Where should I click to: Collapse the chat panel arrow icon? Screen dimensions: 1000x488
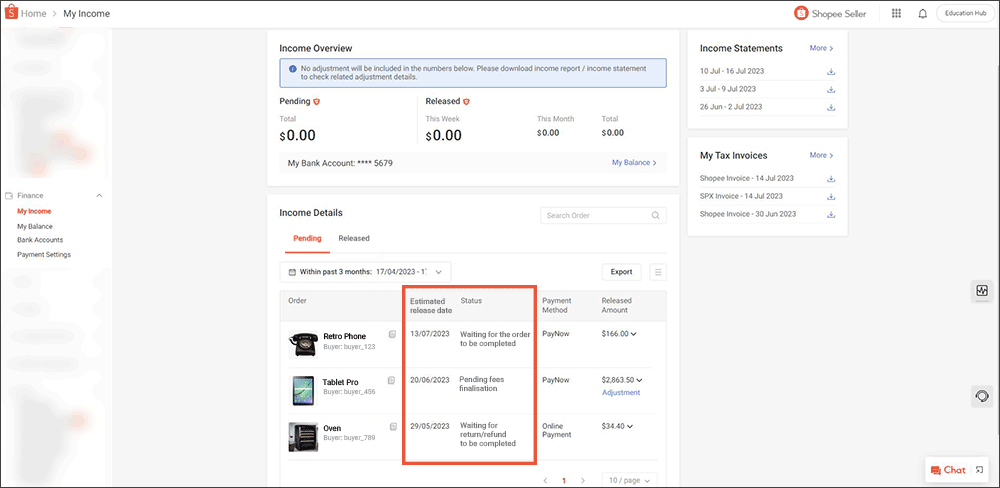[x=980, y=470]
